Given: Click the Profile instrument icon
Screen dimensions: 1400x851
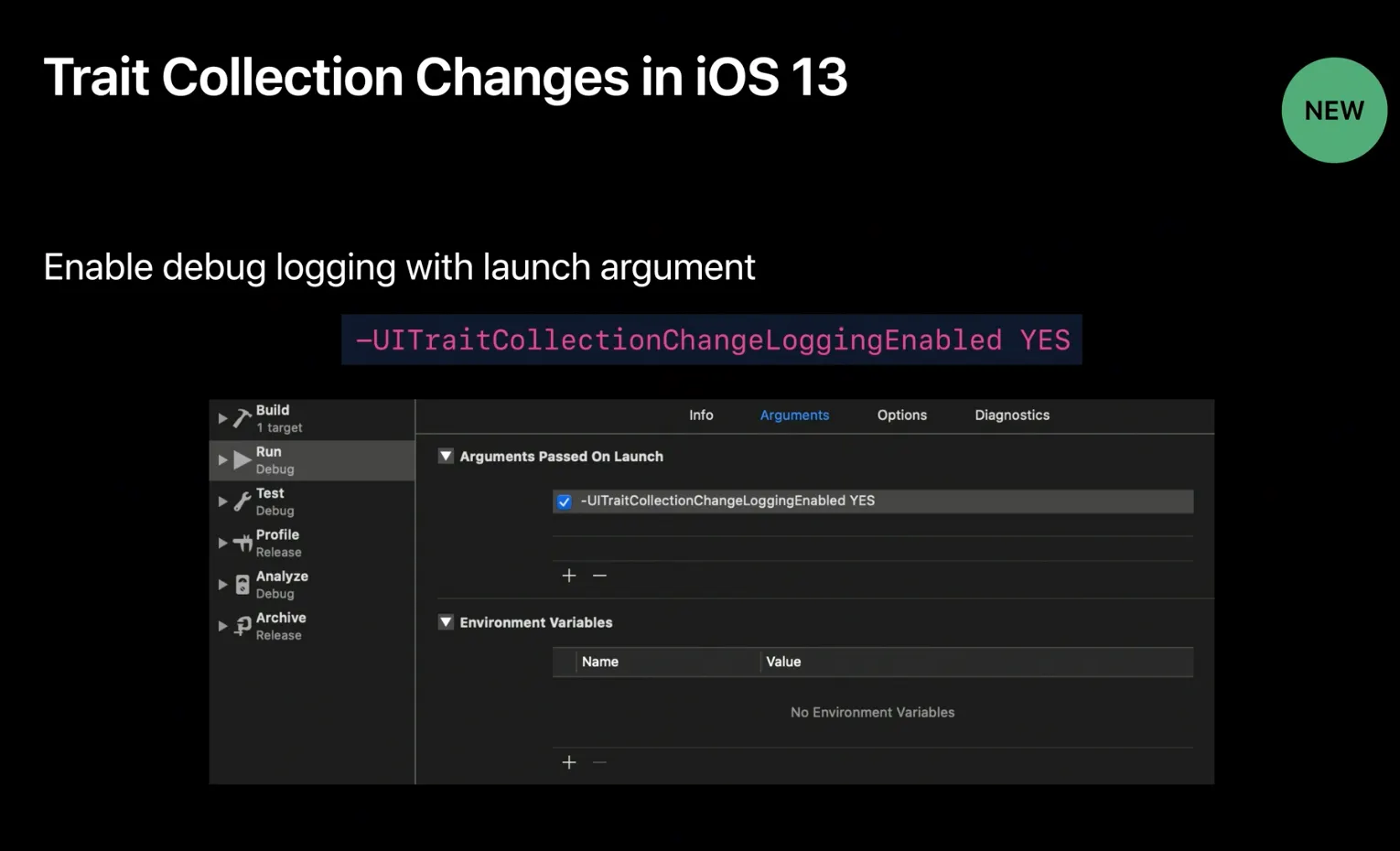Looking at the screenshot, I should [x=242, y=543].
